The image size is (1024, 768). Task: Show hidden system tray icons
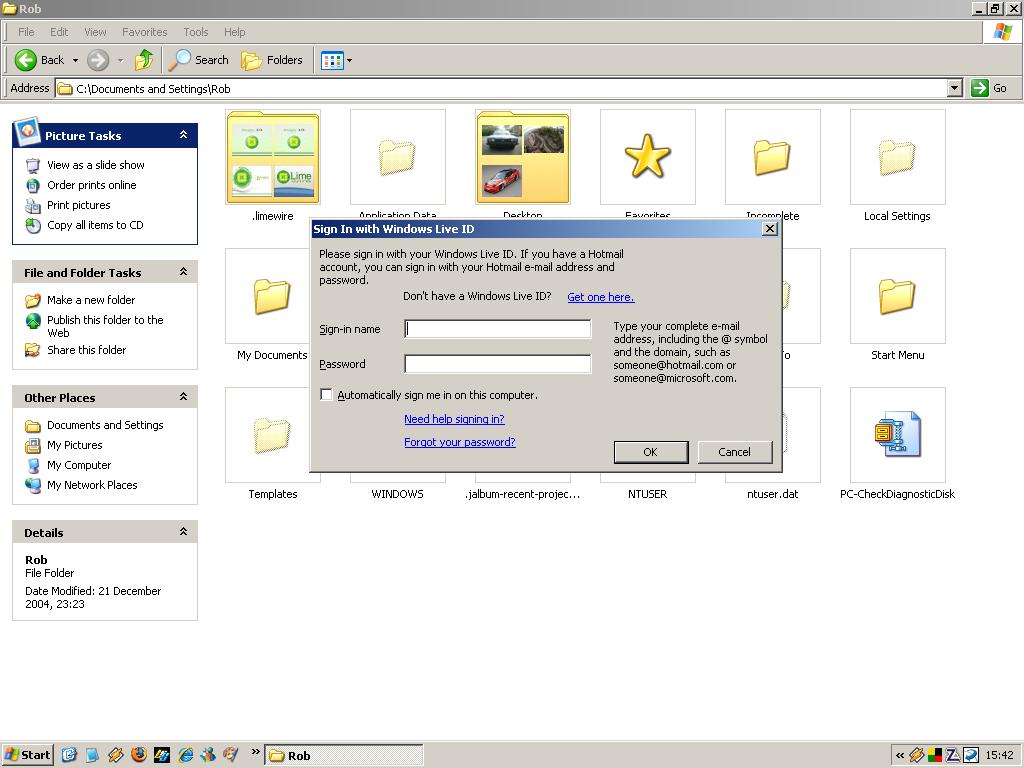click(x=900, y=756)
